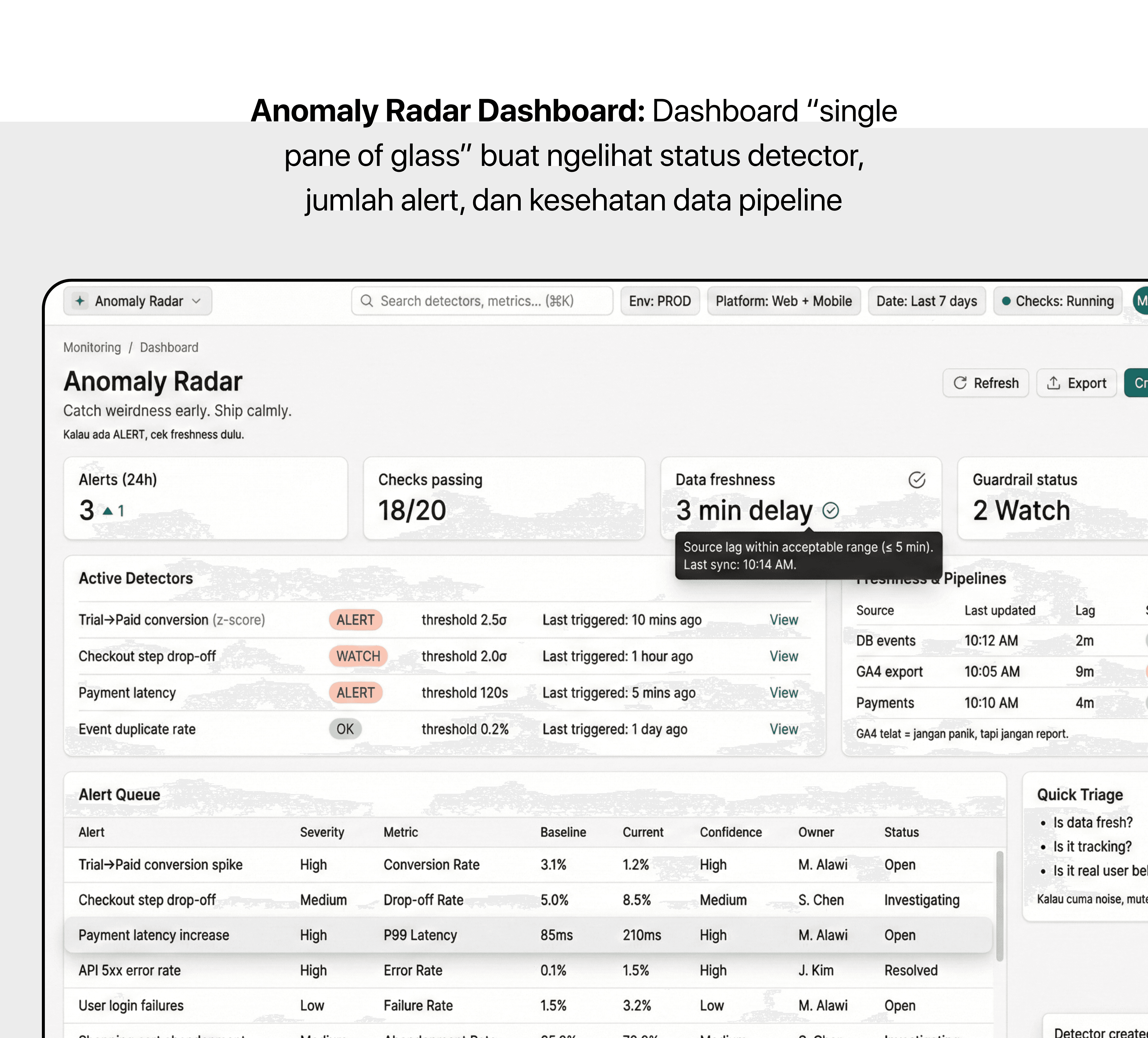Open the Platform: Web + Mobile filter

(x=784, y=301)
